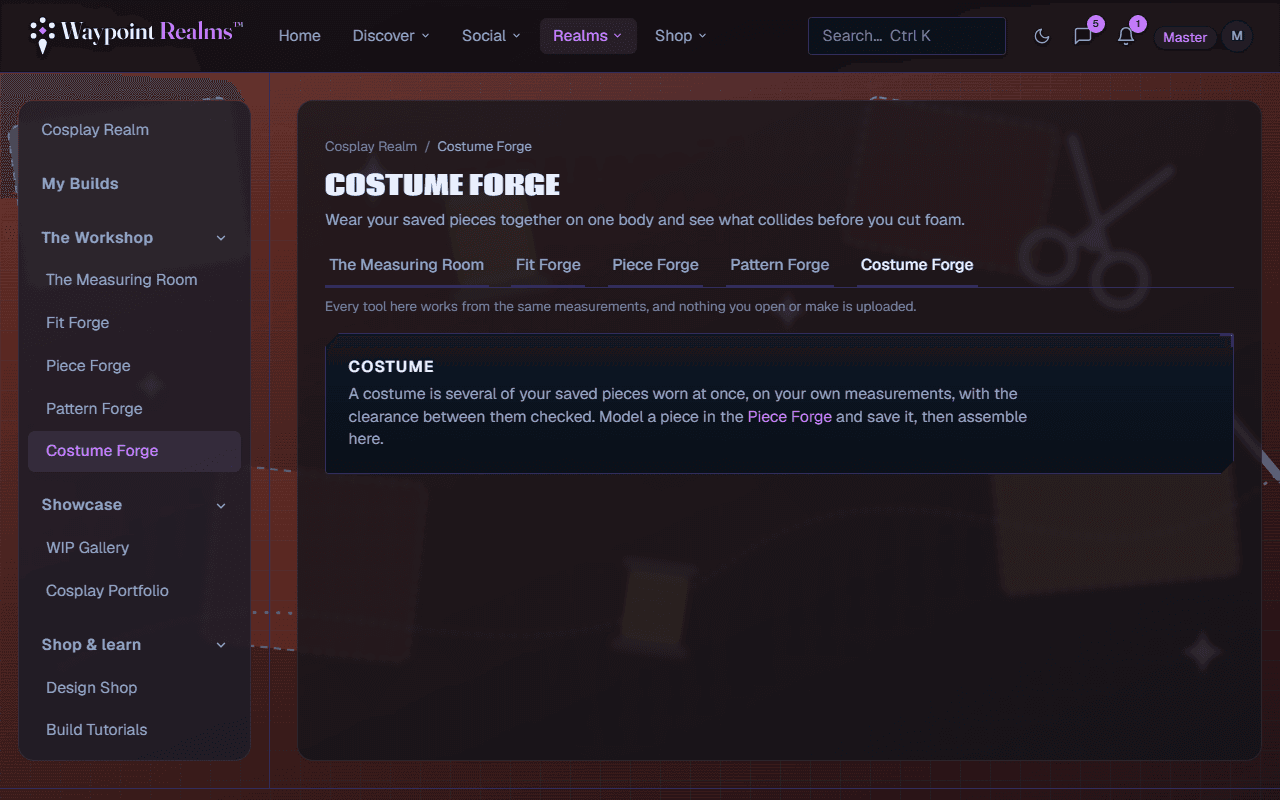Switch to the Costume Forge tab
Screen dimensions: 1280x800
[x=917, y=265]
